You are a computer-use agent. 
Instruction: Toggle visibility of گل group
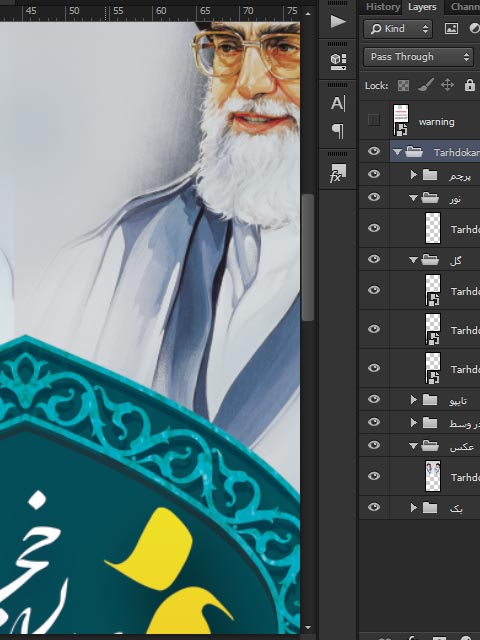[x=373, y=259]
